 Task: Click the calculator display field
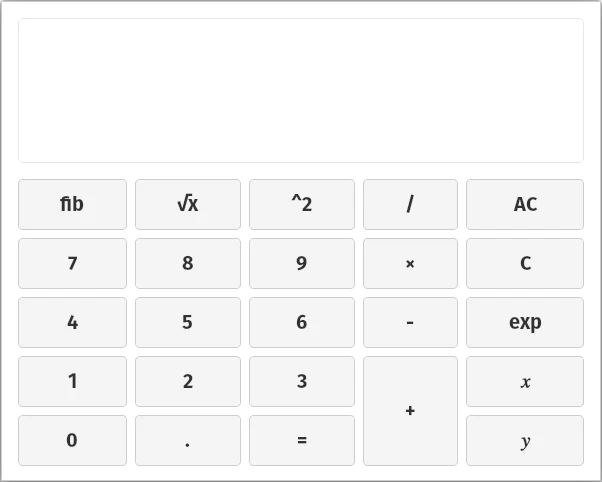pyautogui.click(x=301, y=90)
